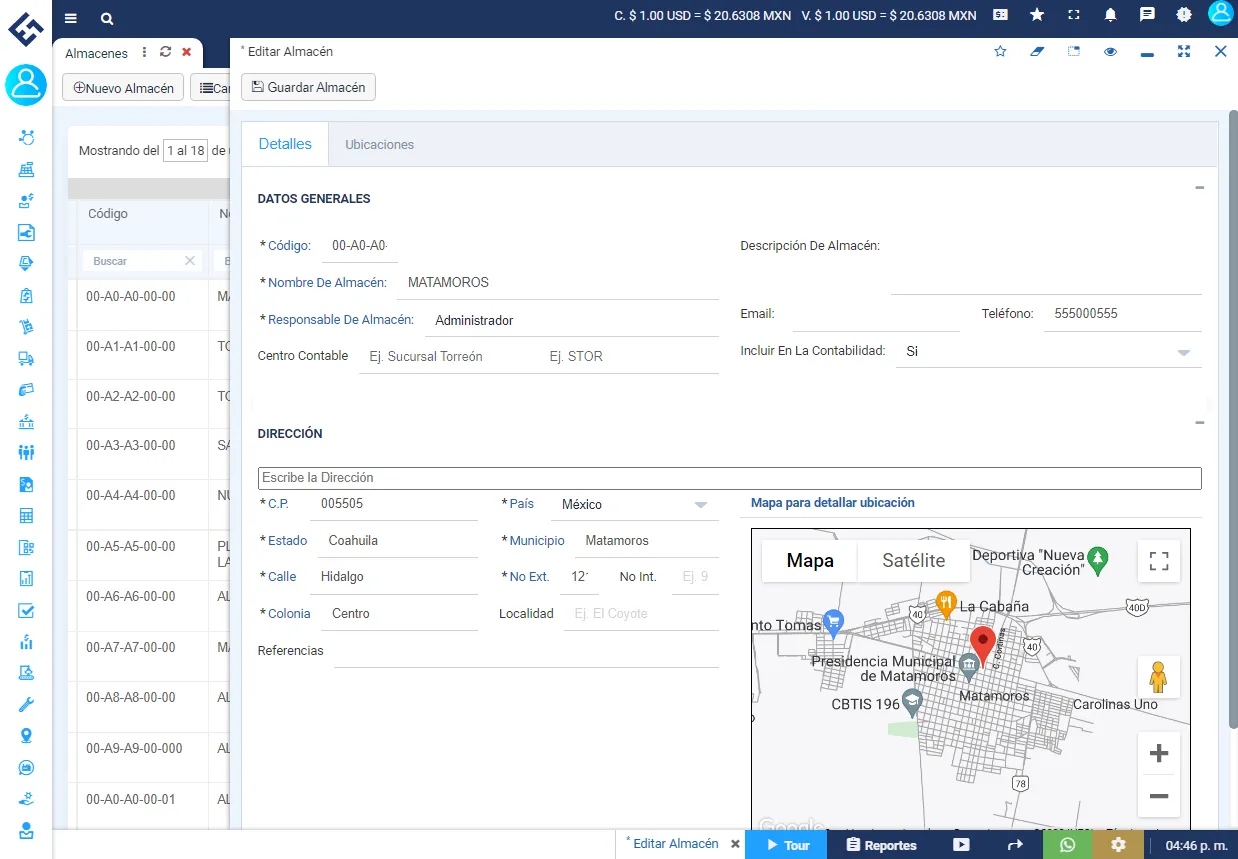Open the Almacenes tab options menu

pos(145,52)
